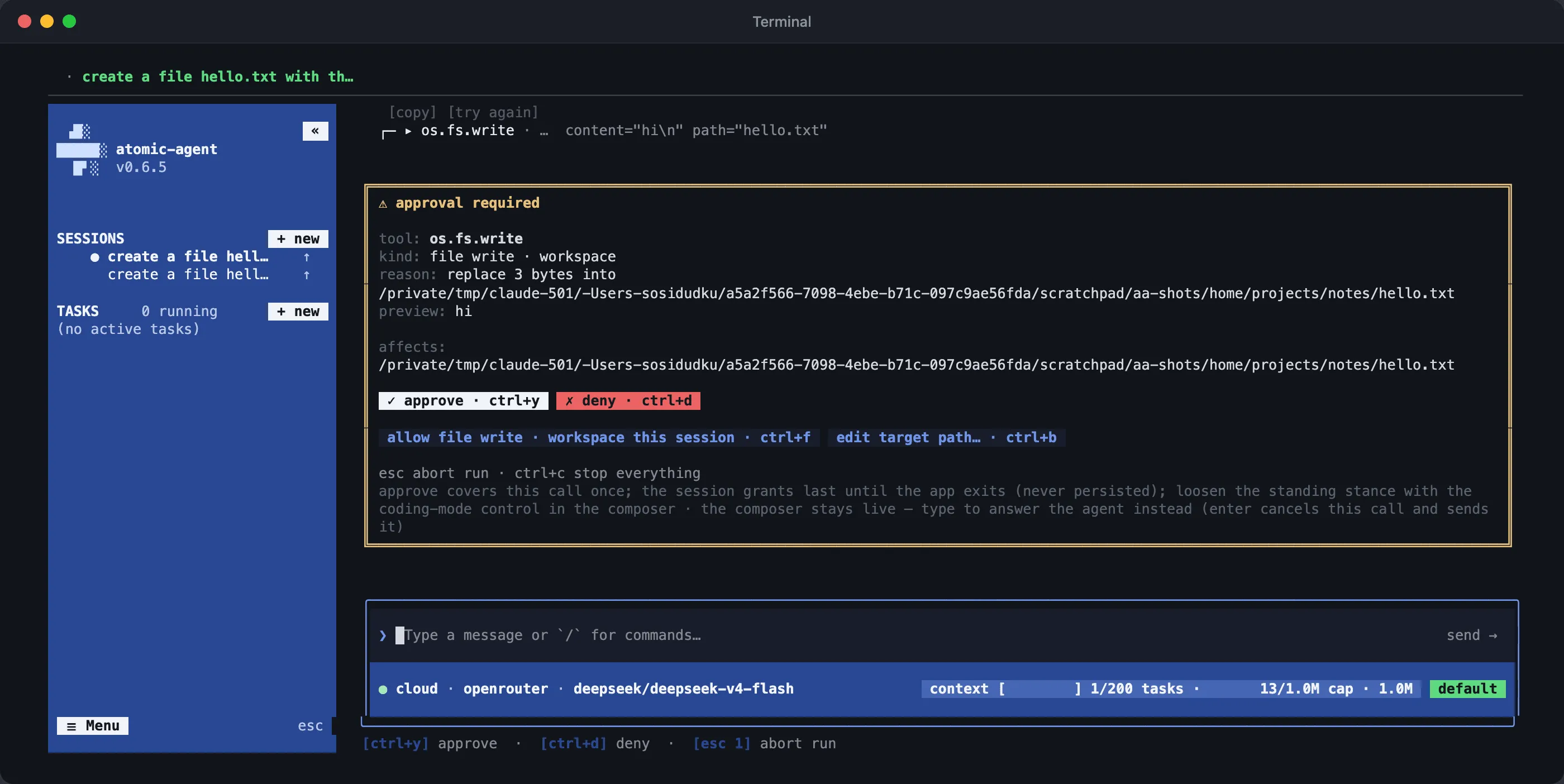
Task: Open the deepseek/deepseek-v4-flash model selector
Action: (x=683, y=689)
